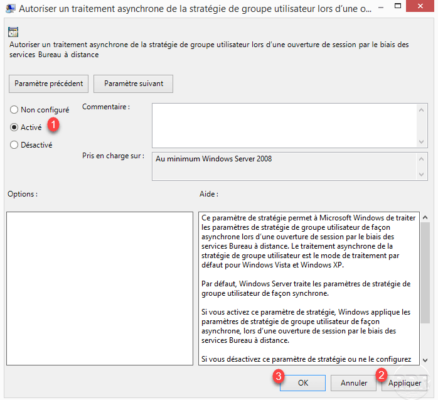The width and height of the screenshot is (438, 400).
Task: Go to "Paramètre précédent"
Action: click(49, 83)
